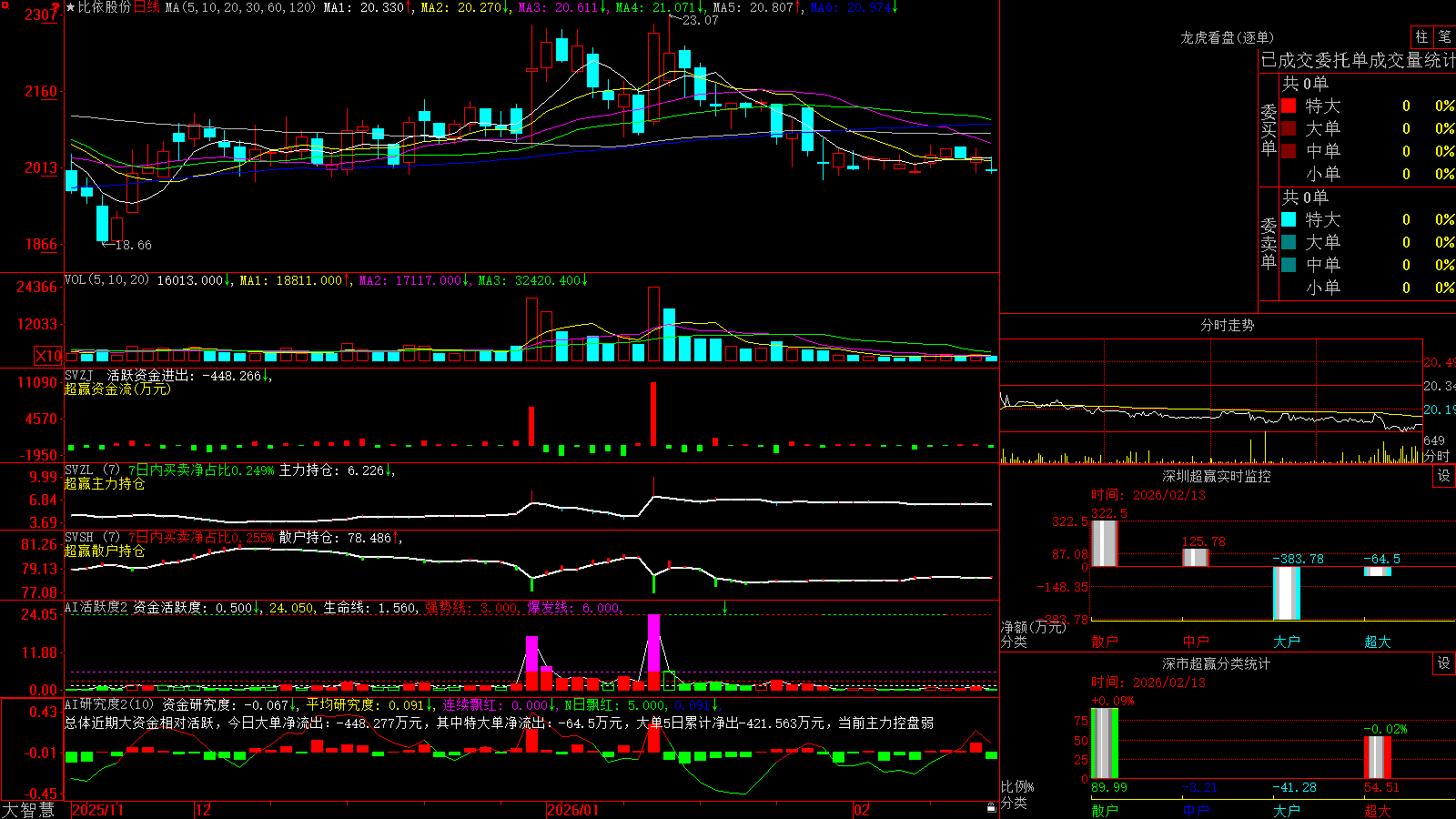
Task: Open the SVZL (7) indicator label
Action: 92,470
